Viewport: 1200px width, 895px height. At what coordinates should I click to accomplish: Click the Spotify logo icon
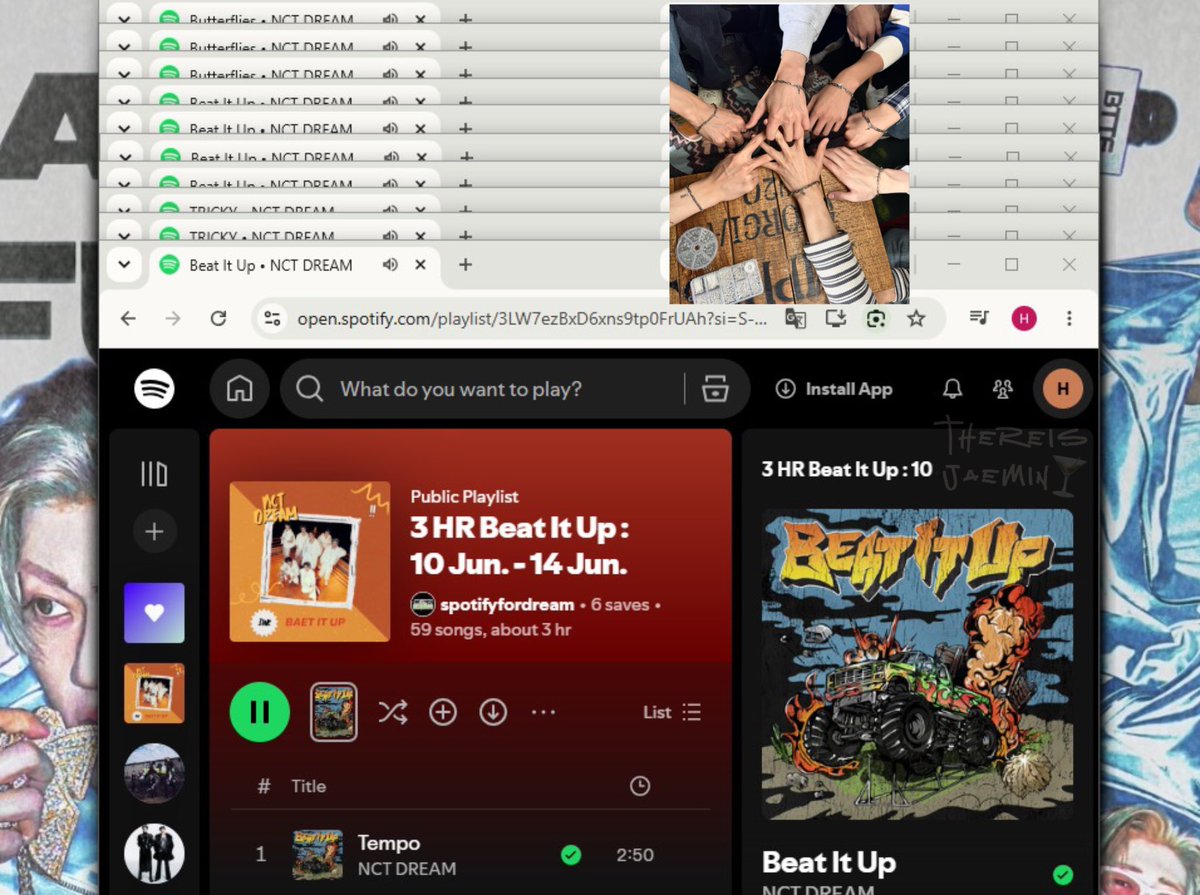click(x=154, y=388)
